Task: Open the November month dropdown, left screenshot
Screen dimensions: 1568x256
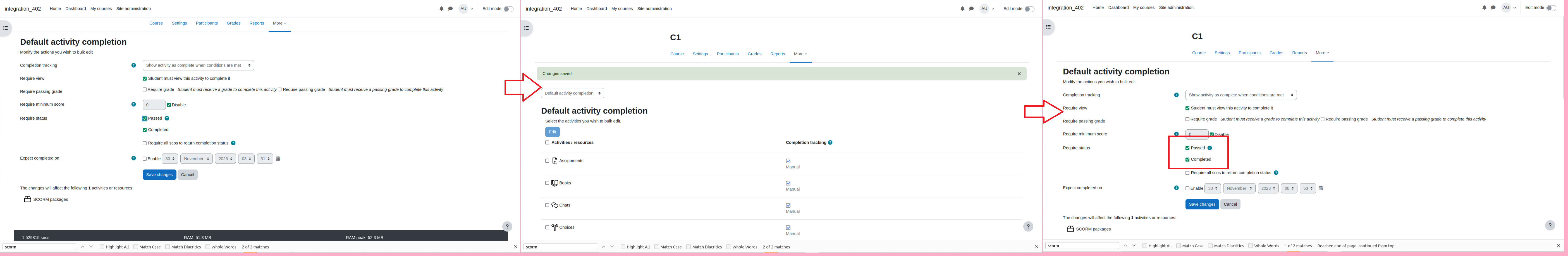Action: (196, 158)
